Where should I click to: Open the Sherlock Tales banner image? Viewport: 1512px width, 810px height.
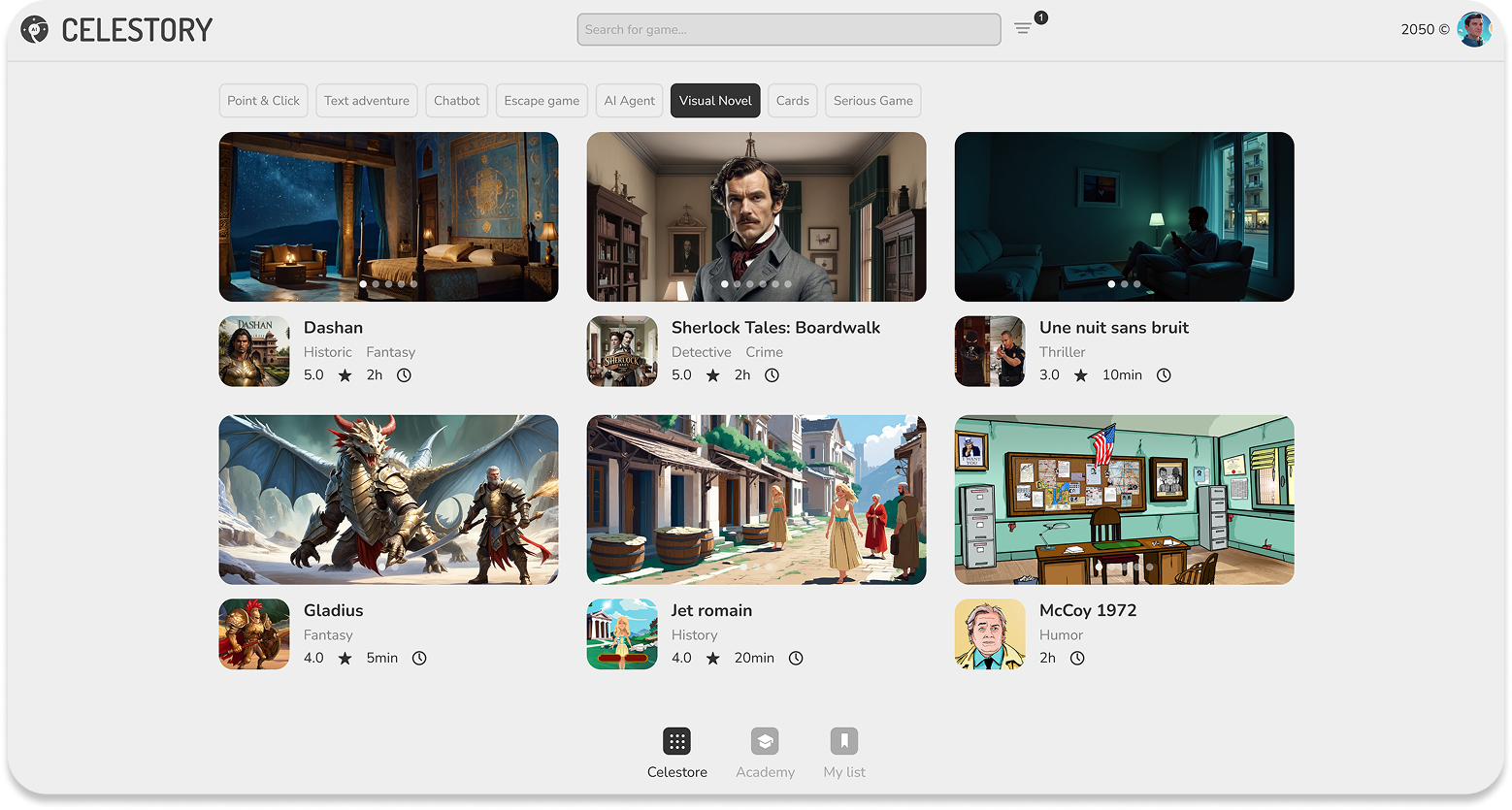pos(756,216)
